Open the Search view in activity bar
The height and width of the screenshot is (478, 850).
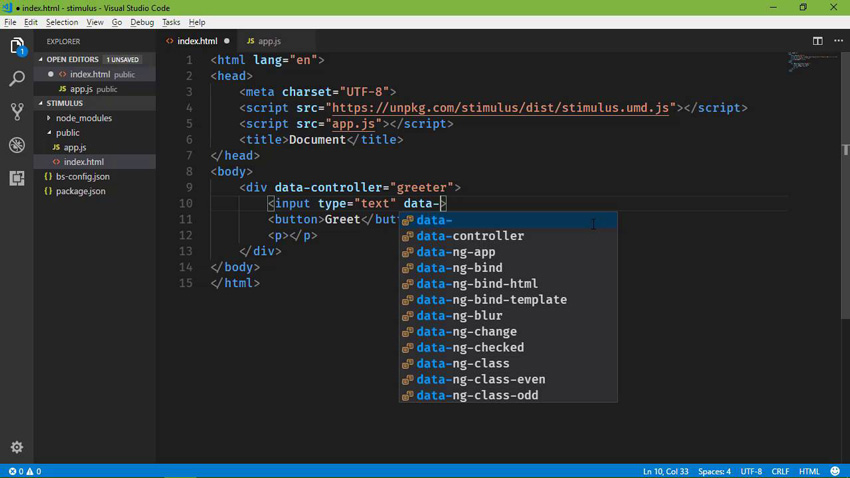pyautogui.click(x=17, y=79)
